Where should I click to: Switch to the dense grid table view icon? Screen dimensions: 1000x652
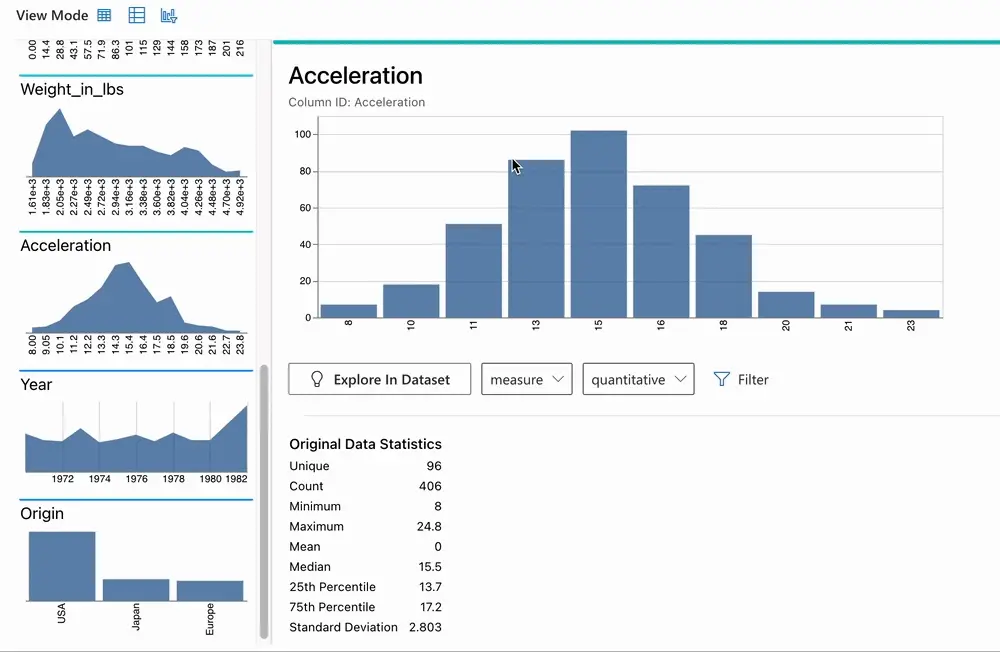pyautogui.click(x=104, y=16)
